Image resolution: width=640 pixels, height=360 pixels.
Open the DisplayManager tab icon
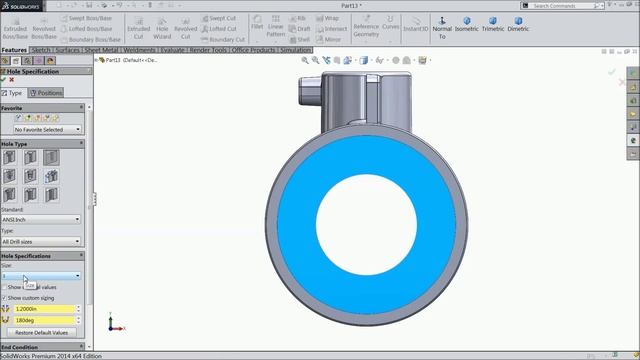50,61
